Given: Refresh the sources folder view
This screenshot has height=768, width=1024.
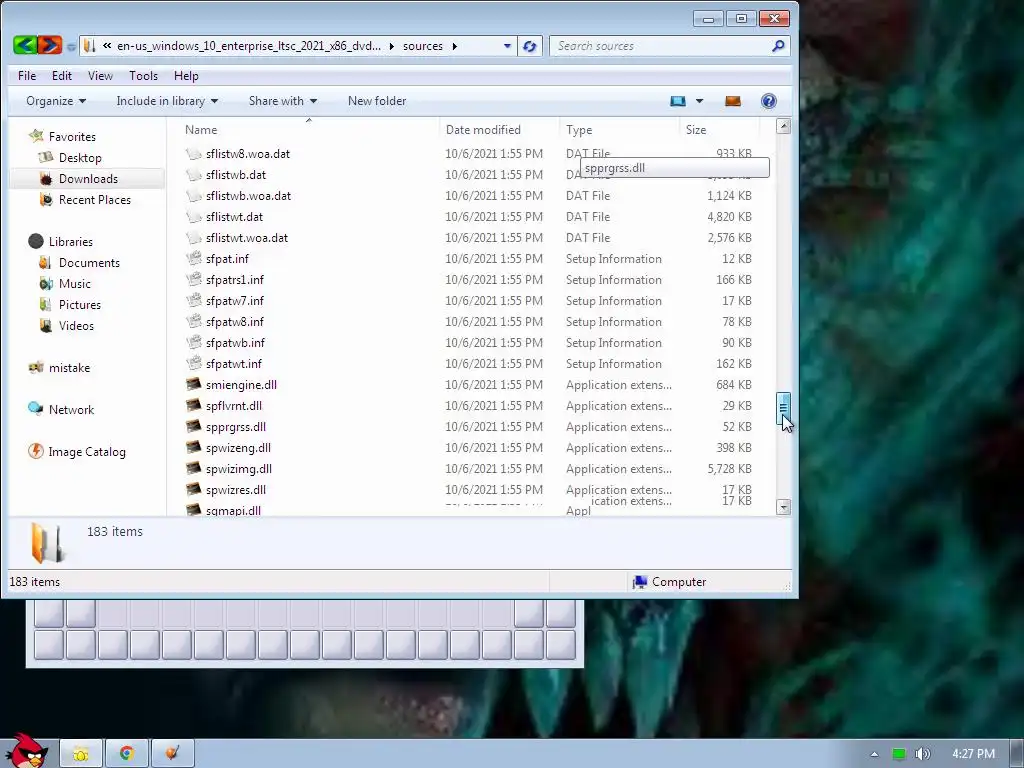Looking at the screenshot, I should click(x=530, y=46).
